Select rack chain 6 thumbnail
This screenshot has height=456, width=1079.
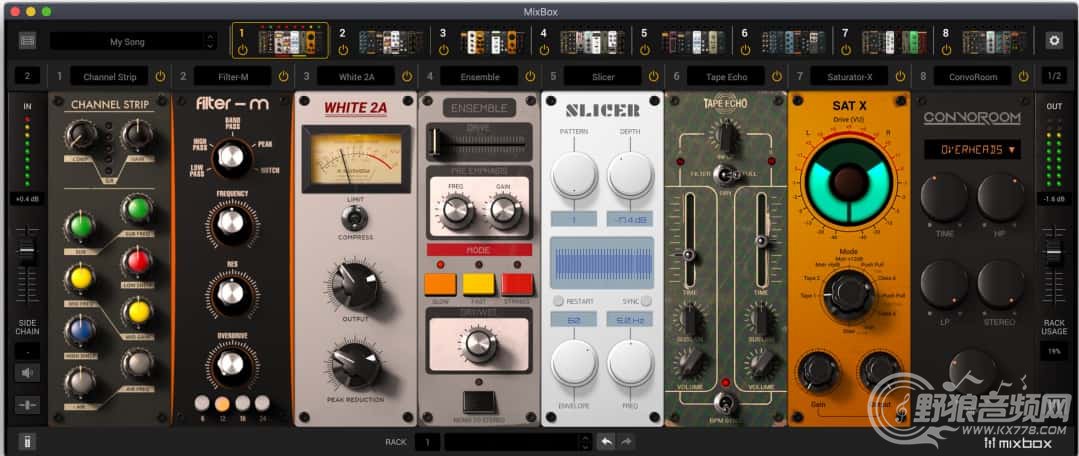click(793, 41)
